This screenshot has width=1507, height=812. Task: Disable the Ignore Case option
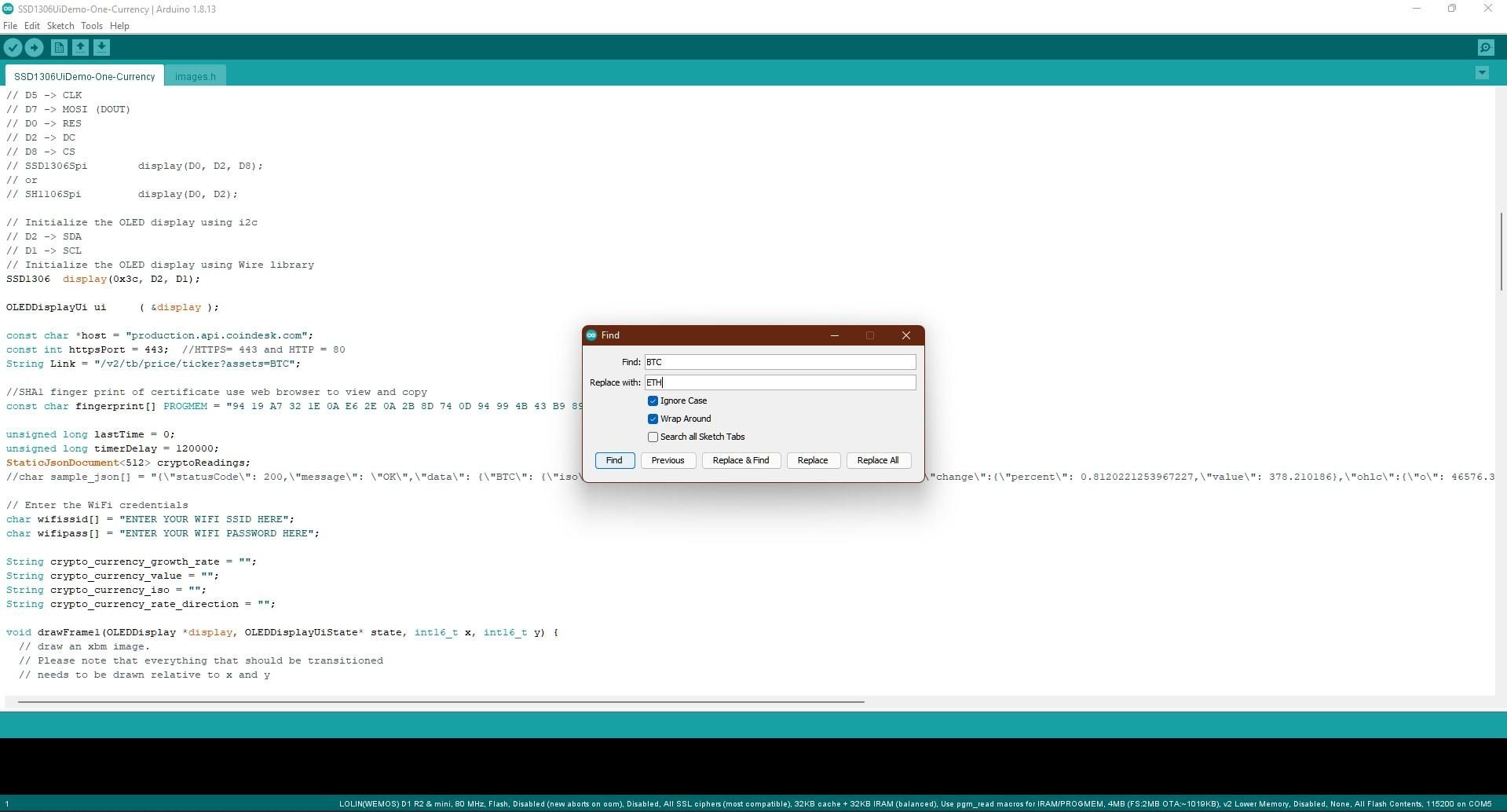point(653,401)
